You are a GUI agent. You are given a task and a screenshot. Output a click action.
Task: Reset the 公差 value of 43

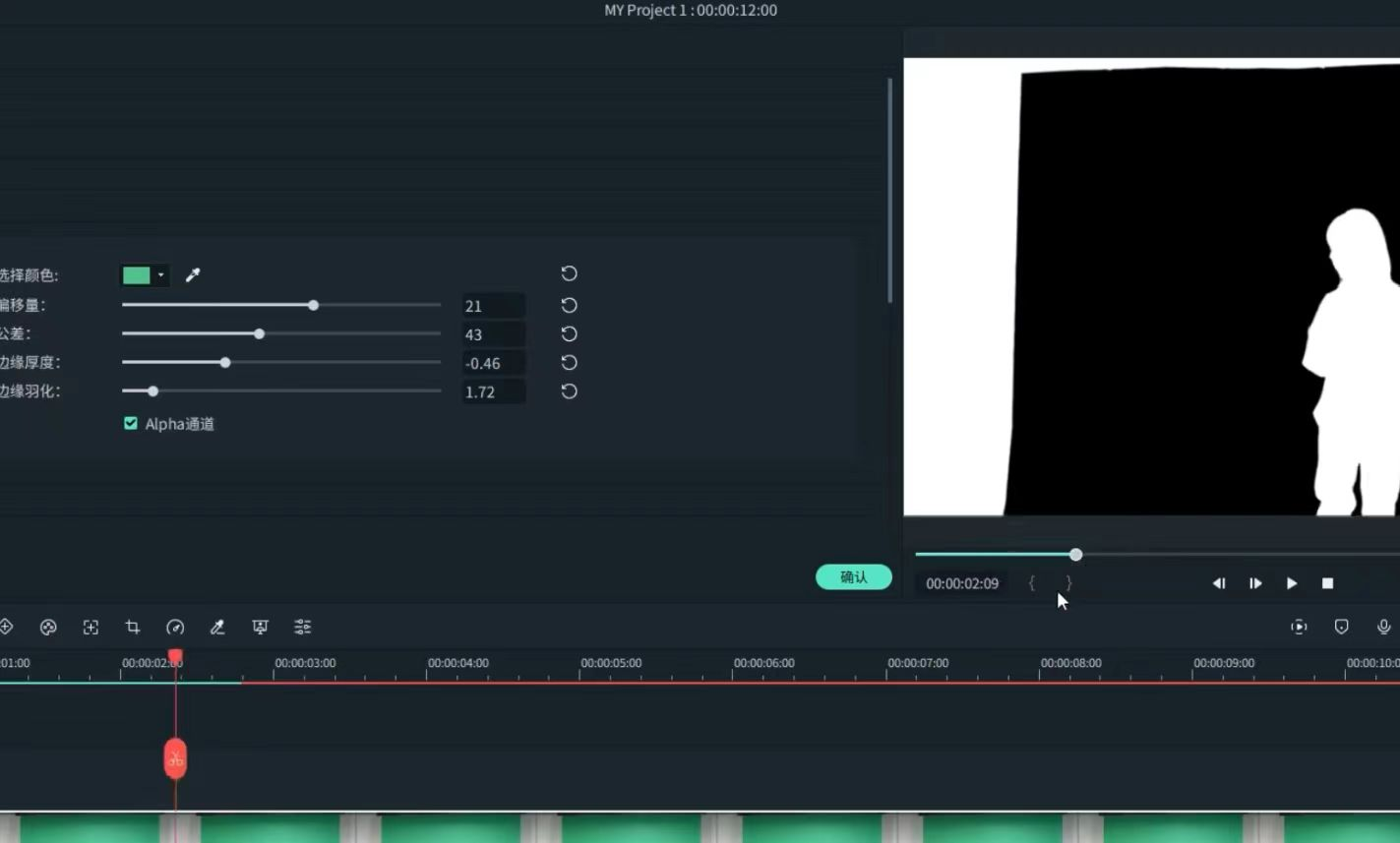coord(569,333)
